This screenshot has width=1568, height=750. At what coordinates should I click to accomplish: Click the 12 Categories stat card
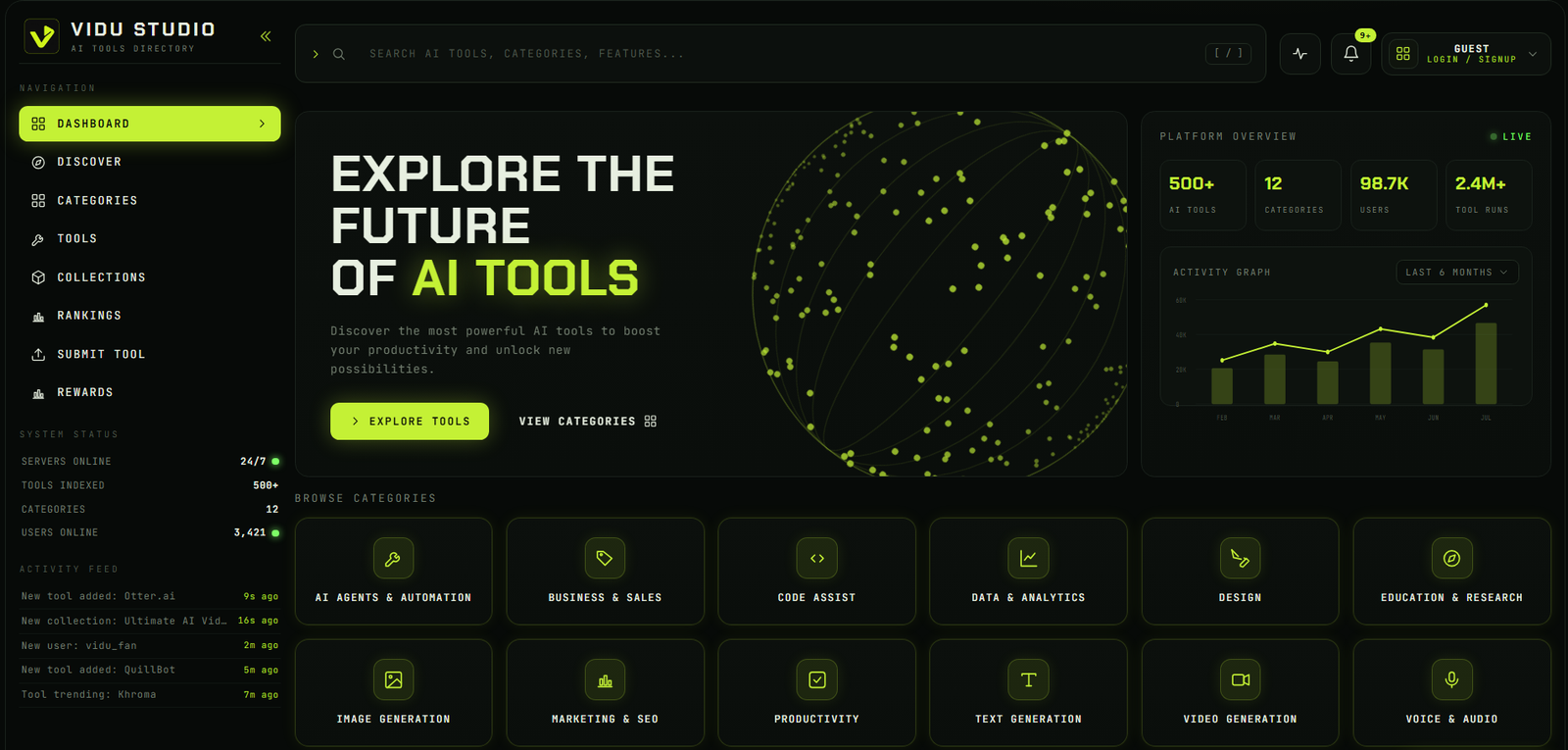pyautogui.click(x=1298, y=195)
